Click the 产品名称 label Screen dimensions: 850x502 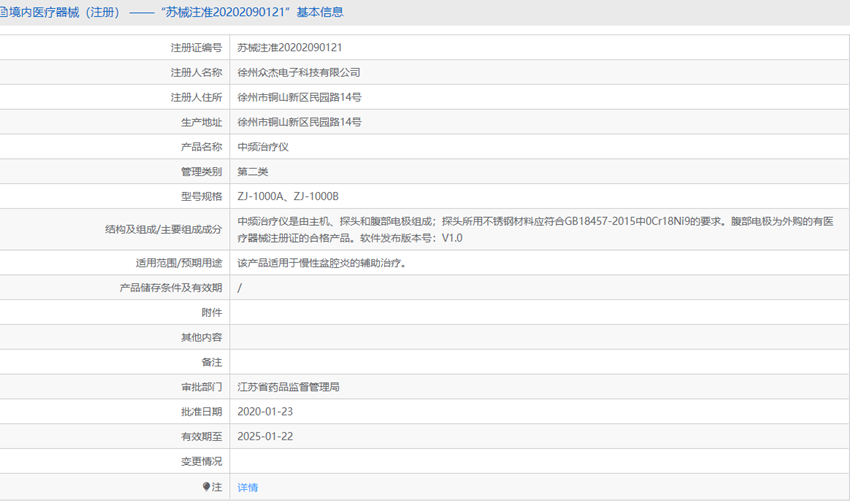pyautogui.click(x=202, y=147)
